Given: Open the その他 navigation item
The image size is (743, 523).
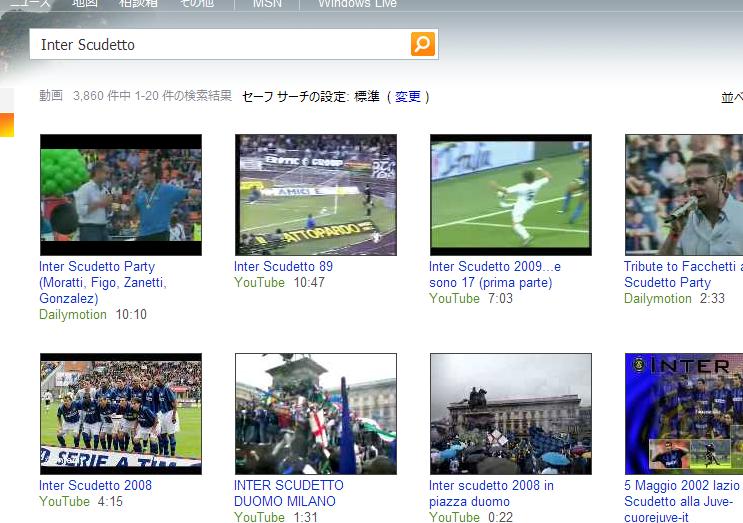Looking at the screenshot, I should pos(197,4).
